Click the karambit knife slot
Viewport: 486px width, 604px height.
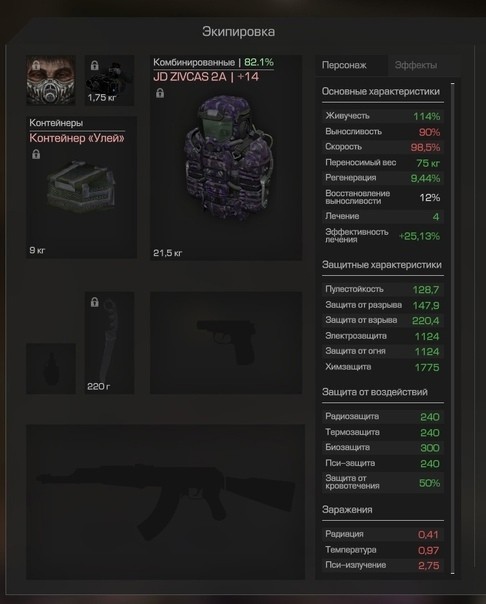pyautogui.click(x=109, y=343)
